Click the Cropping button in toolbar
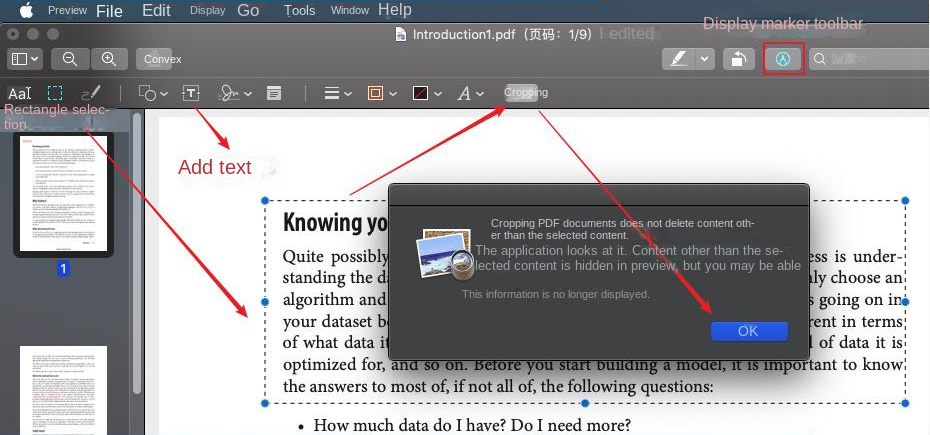 (x=526, y=93)
